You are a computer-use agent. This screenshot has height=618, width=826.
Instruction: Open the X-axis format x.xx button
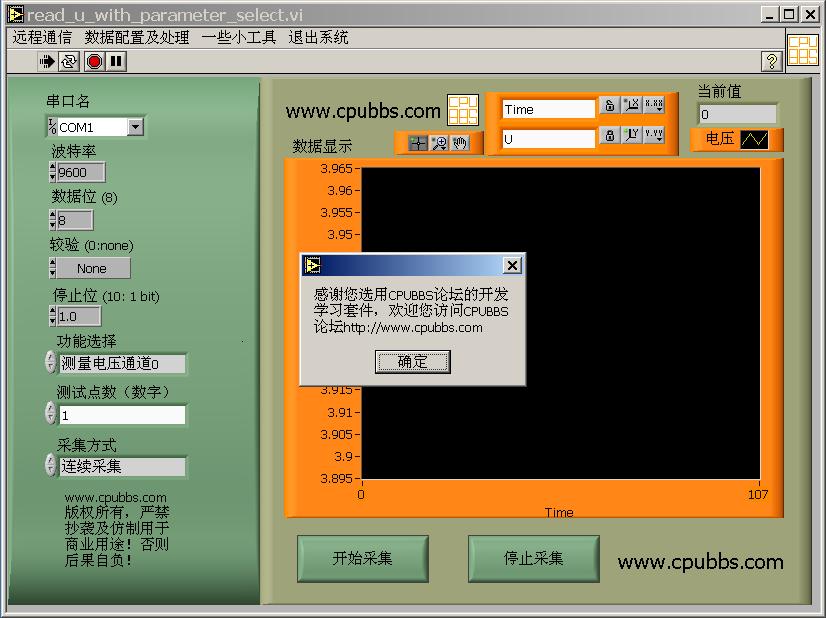(654, 105)
